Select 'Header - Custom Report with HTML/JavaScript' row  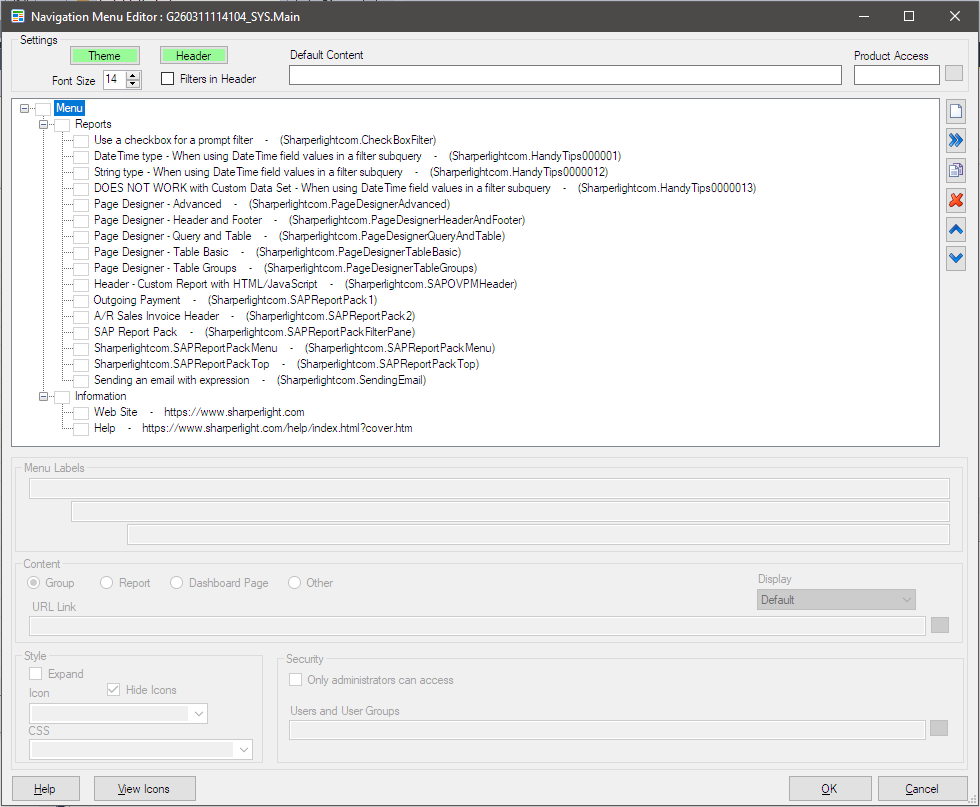306,284
